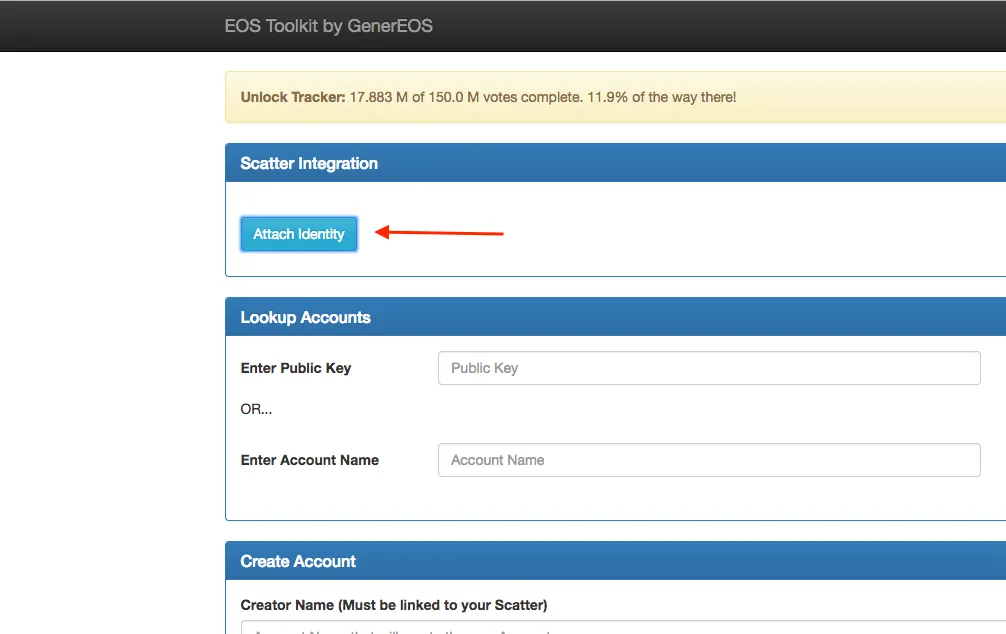The image size is (1006, 634).
Task: Click the bold Unlock Tracker label
Action: point(293,97)
